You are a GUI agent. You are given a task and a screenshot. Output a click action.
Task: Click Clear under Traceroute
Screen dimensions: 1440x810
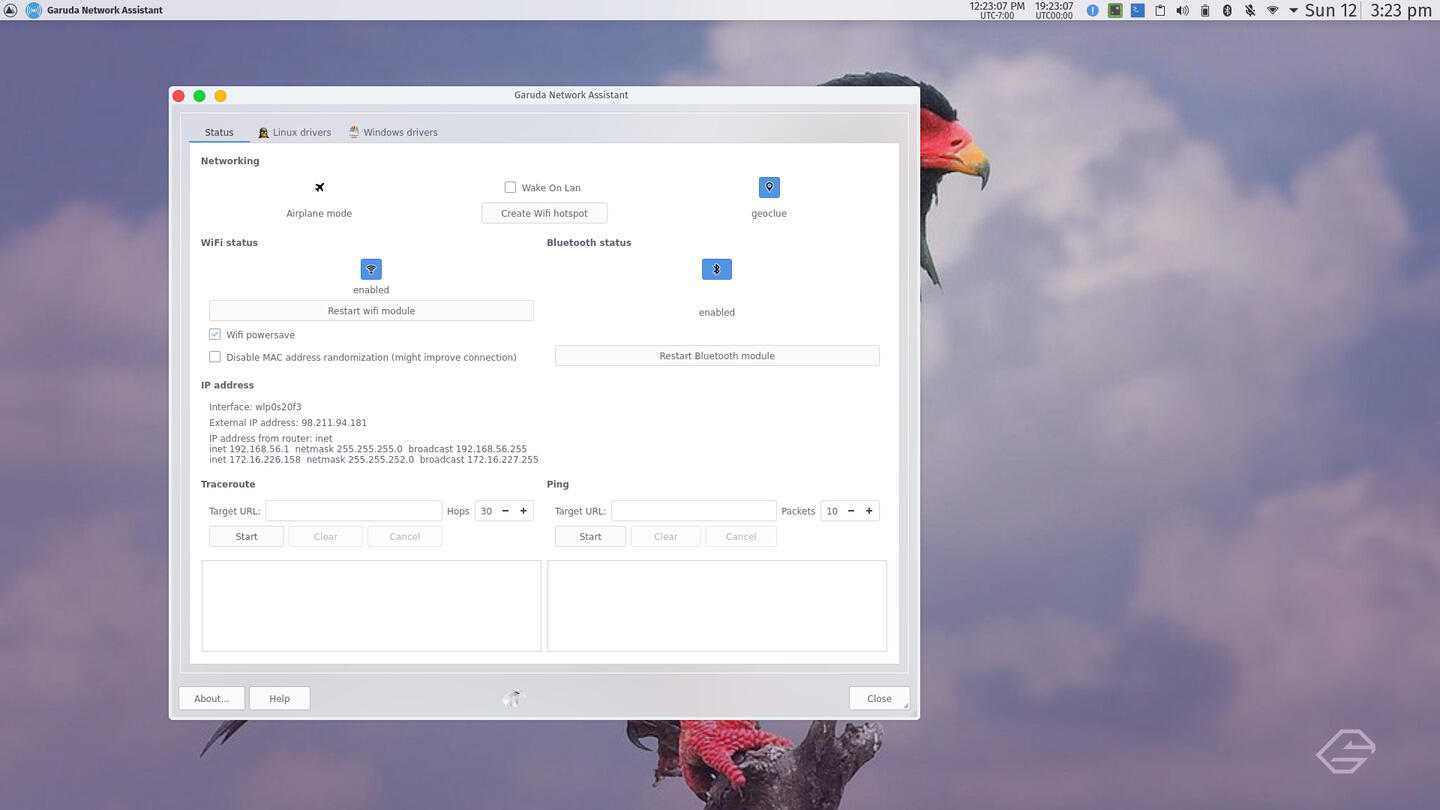coord(325,537)
